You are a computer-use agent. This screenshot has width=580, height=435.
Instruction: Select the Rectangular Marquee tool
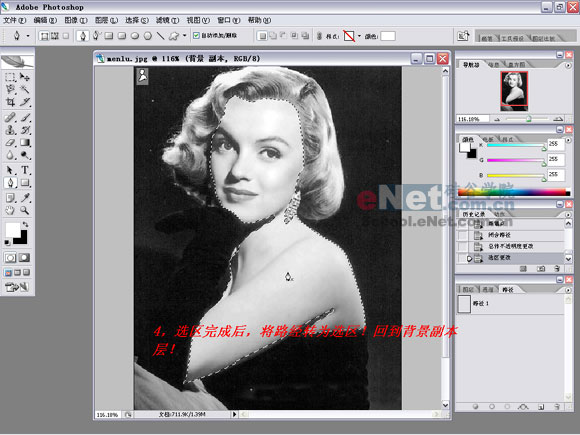click(10, 77)
